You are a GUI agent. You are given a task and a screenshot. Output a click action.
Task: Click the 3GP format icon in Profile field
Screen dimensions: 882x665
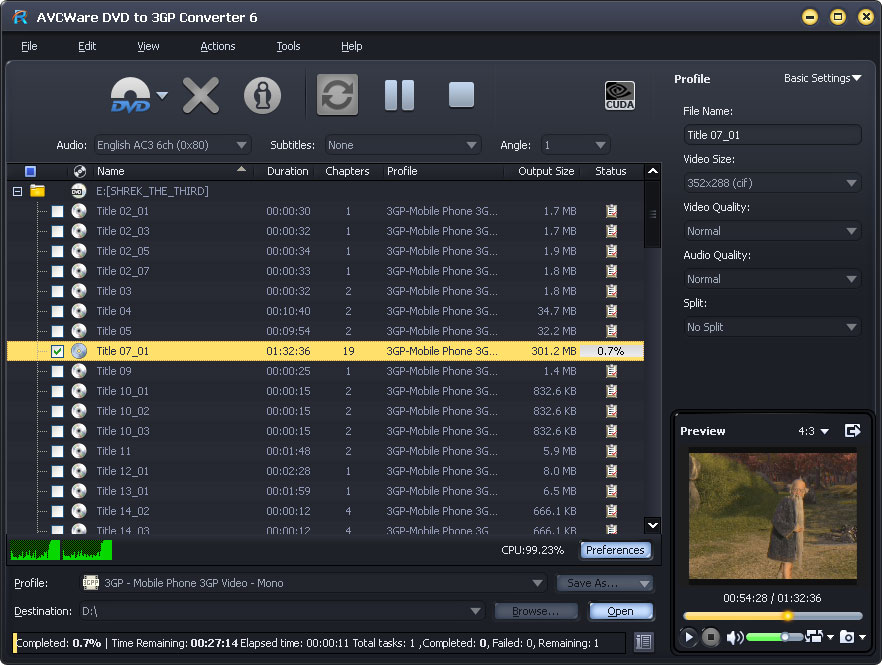click(91, 582)
